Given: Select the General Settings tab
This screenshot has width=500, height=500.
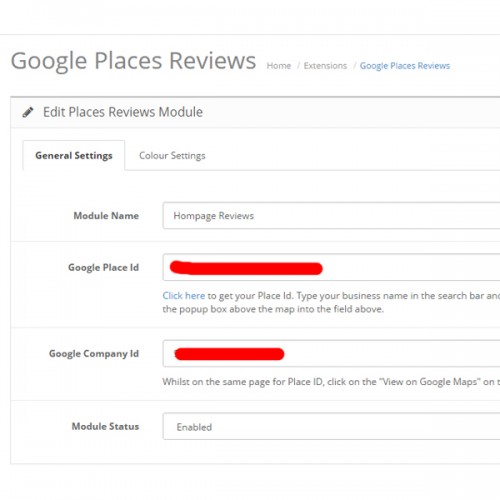Looking at the screenshot, I should (74, 156).
